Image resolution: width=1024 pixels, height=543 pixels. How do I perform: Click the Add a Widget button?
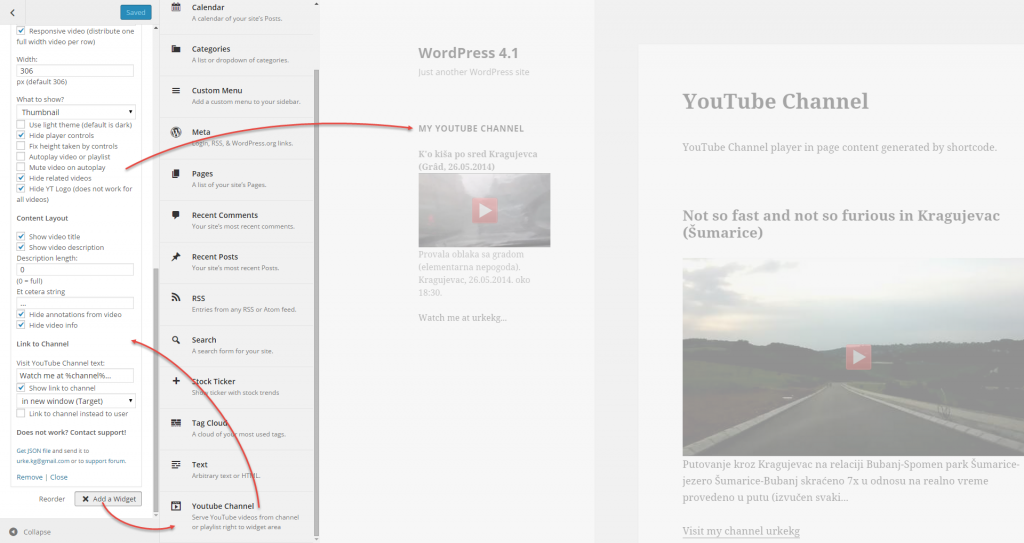(x=108, y=499)
